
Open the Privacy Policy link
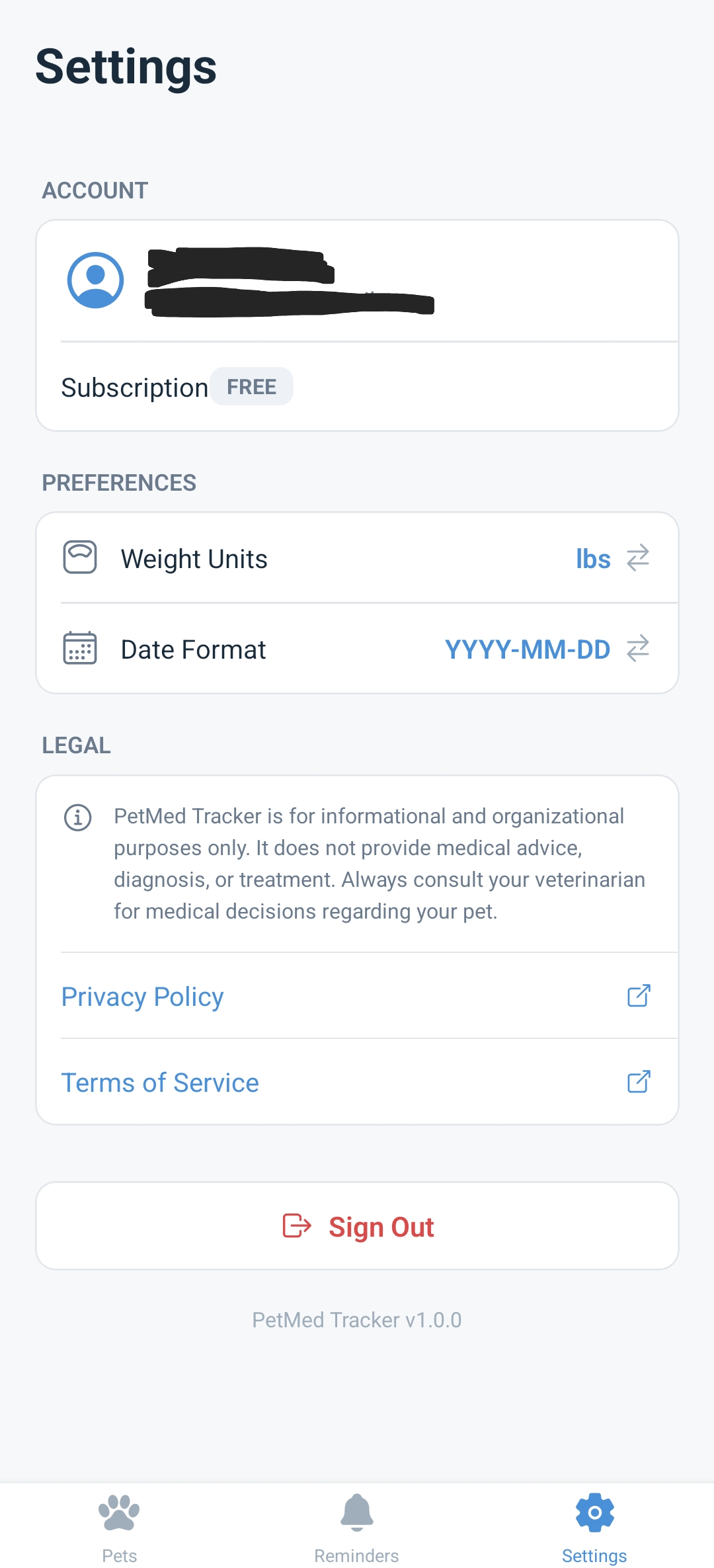141,996
